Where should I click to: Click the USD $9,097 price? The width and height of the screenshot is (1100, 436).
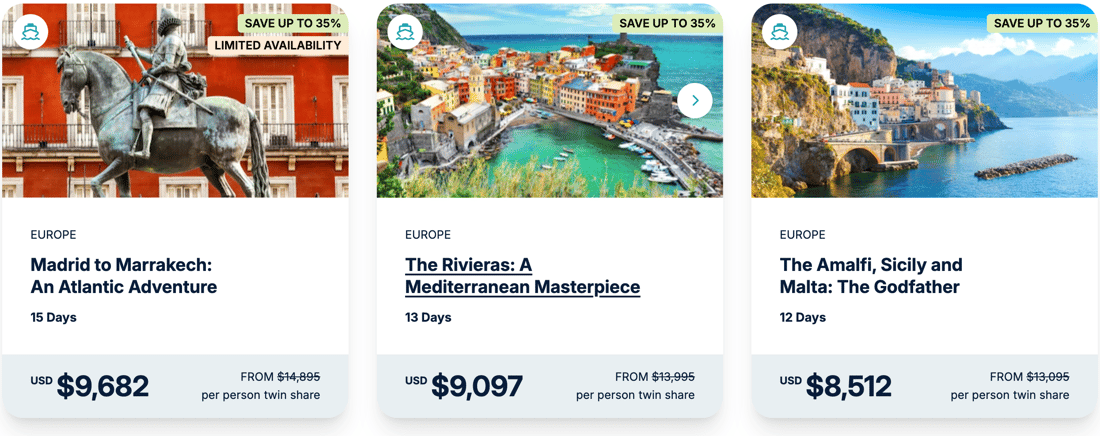[x=476, y=386]
